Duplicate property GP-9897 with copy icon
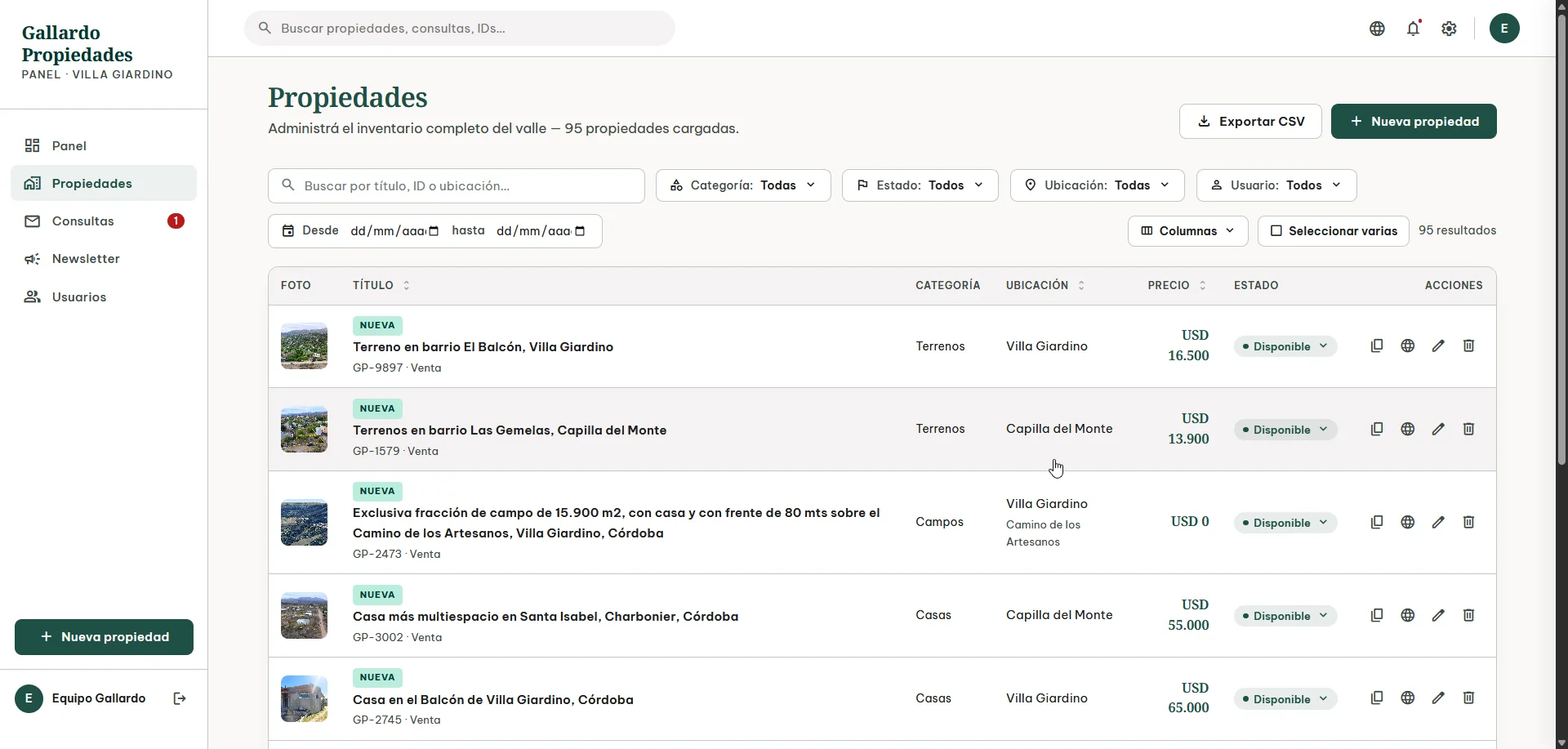This screenshot has height=749, width=1568. 1377,346
